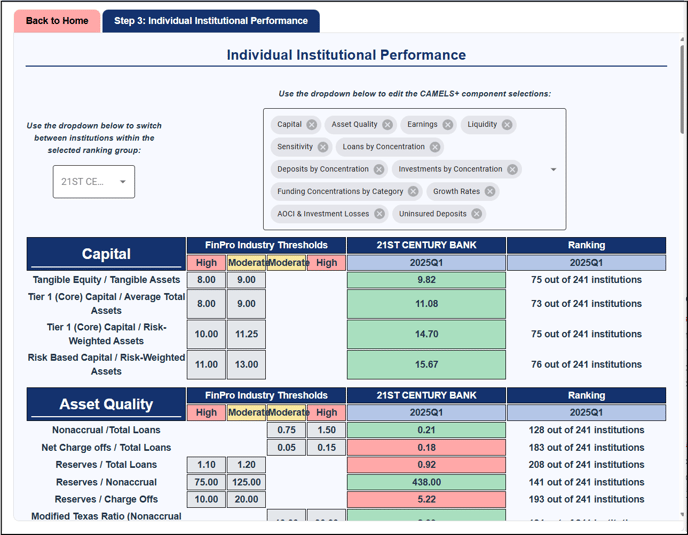The width and height of the screenshot is (688, 535).
Task: Remove the Investments by Concentration chip
Action: [512, 169]
